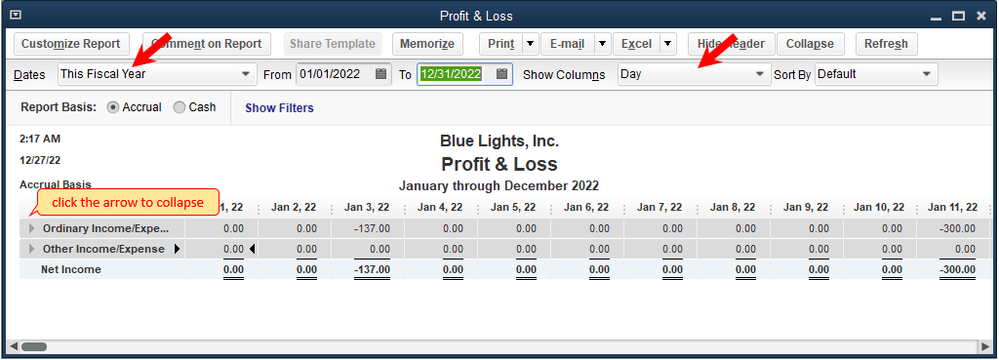Expand the Ordinary Income/Expense row
Viewport: 999px width, 360px height.
32,228
